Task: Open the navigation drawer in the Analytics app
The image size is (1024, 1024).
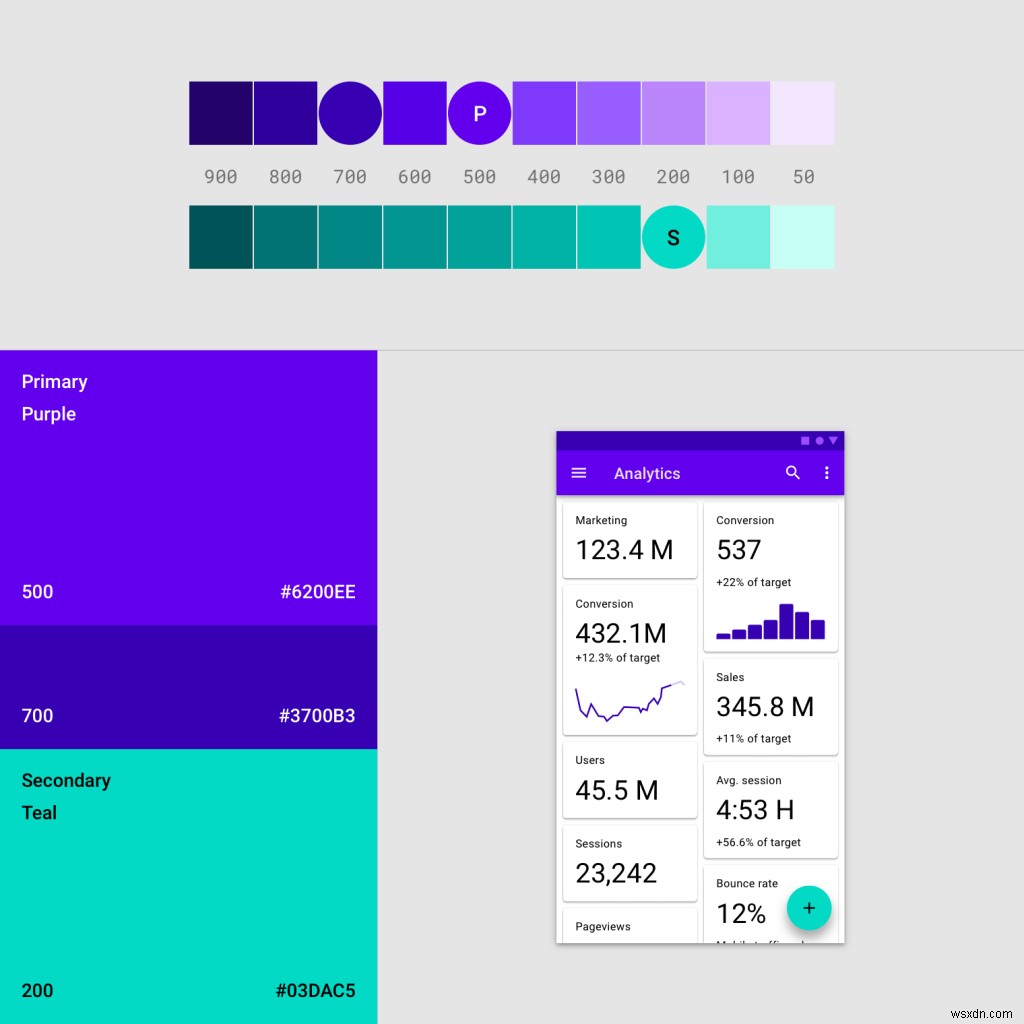Action: click(579, 473)
